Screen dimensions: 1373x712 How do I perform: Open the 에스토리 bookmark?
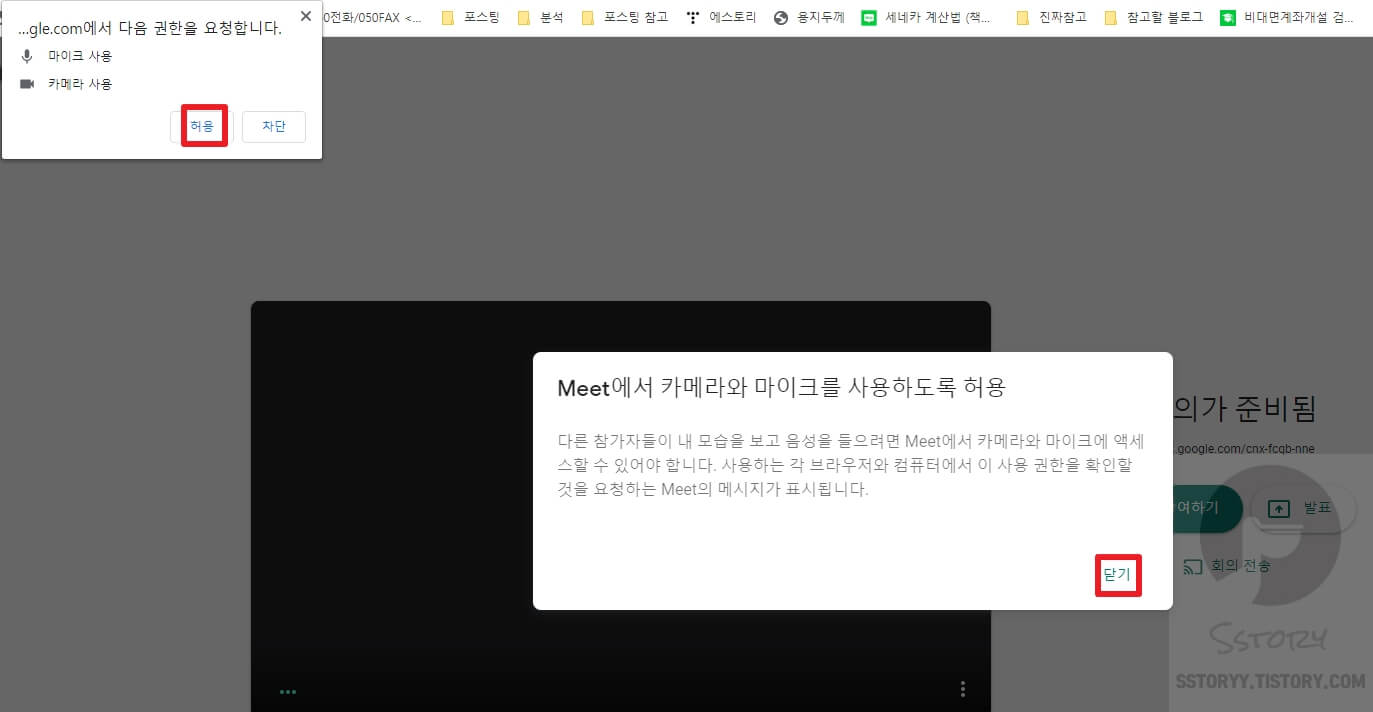(x=721, y=18)
